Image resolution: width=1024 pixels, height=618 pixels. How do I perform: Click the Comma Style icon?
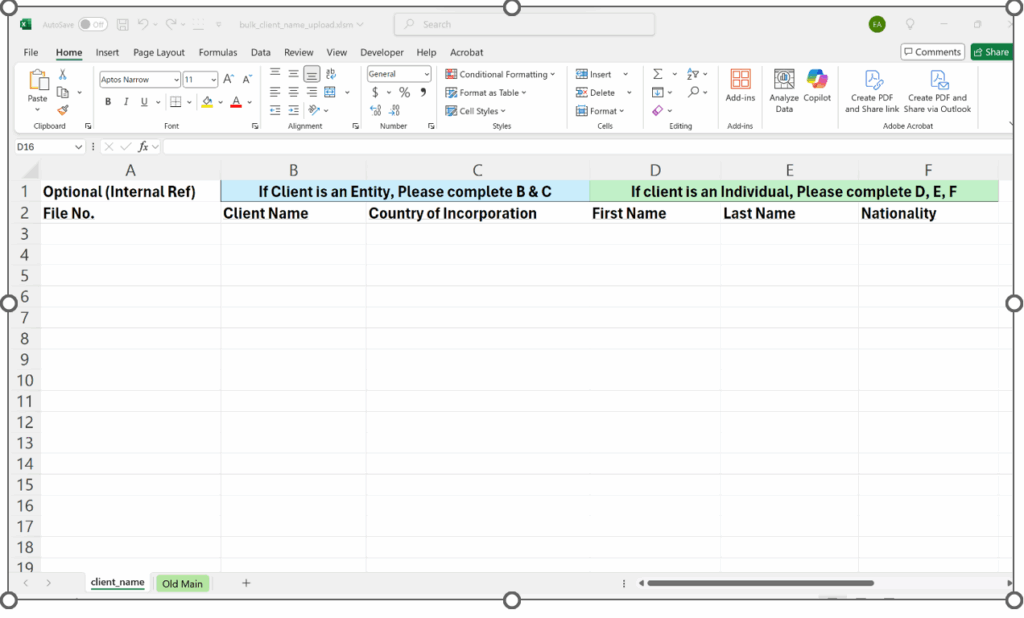[422, 91]
